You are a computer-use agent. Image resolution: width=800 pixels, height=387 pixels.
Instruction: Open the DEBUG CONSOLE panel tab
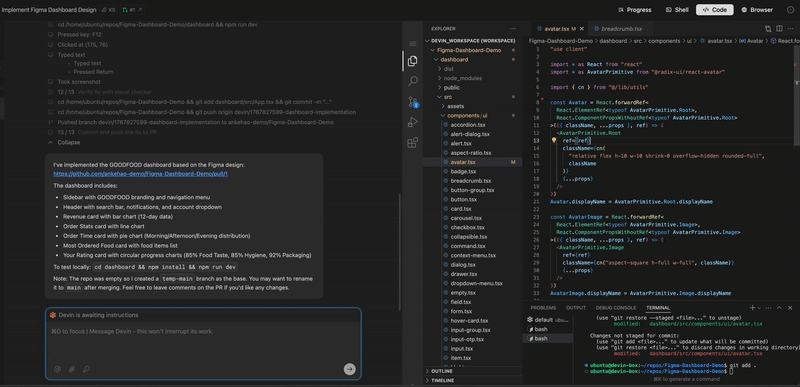click(x=616, y=307)
